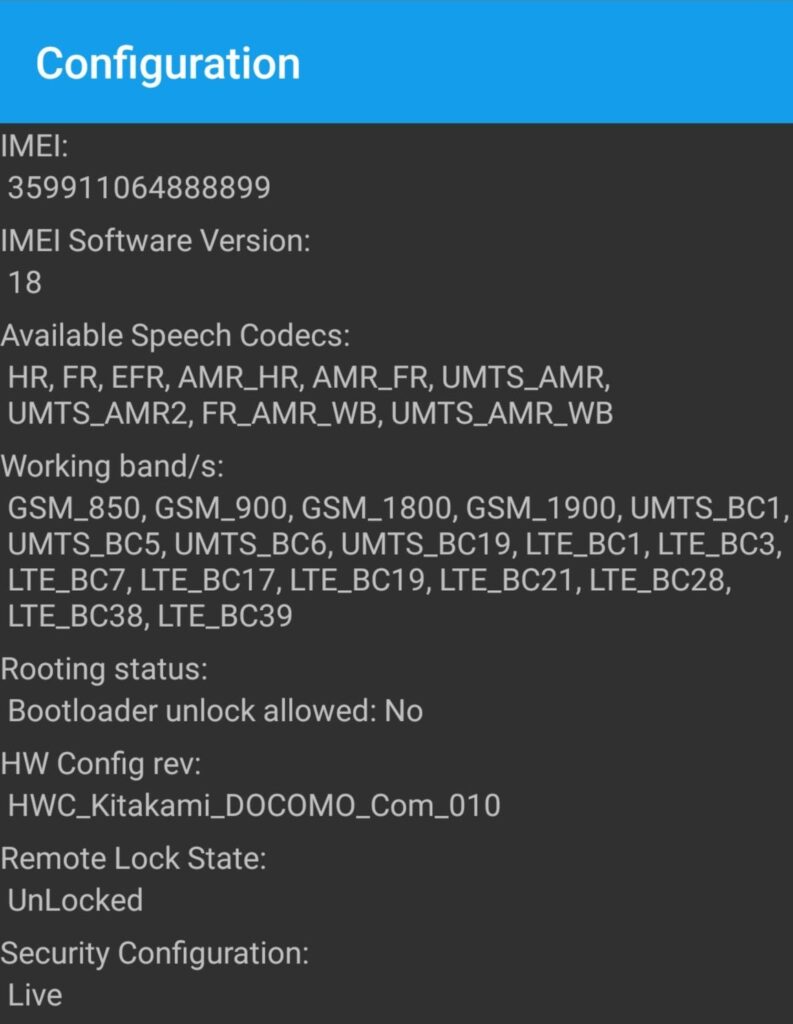
Task: Tap the software version value 18
Action: [25, 283]
